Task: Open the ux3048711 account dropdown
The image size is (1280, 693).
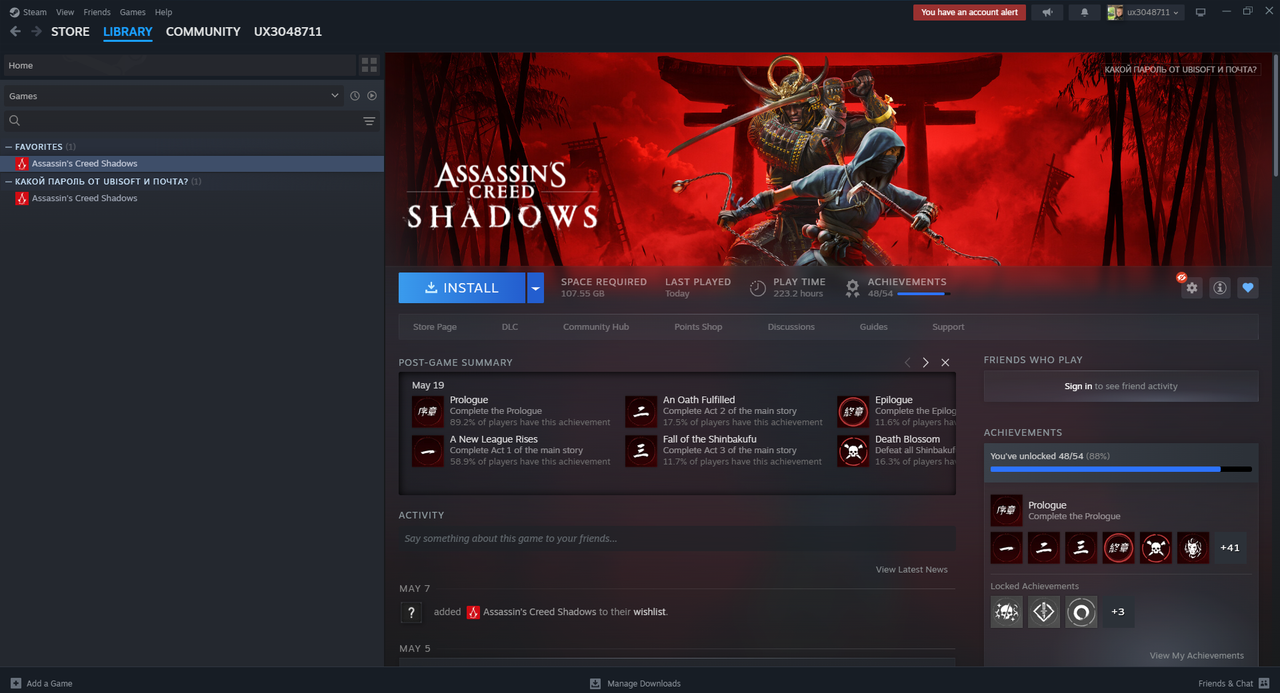Action: coord(1144,12)
